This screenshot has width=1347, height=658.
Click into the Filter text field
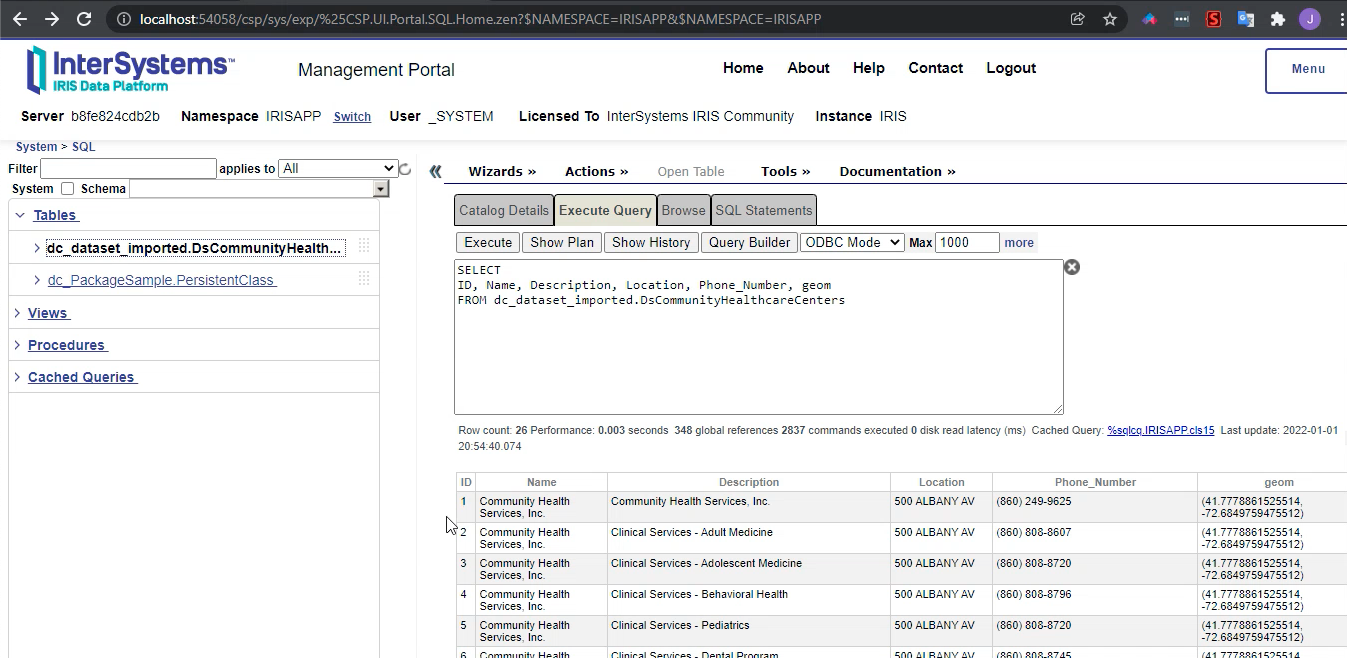click(x=128, y=168)
